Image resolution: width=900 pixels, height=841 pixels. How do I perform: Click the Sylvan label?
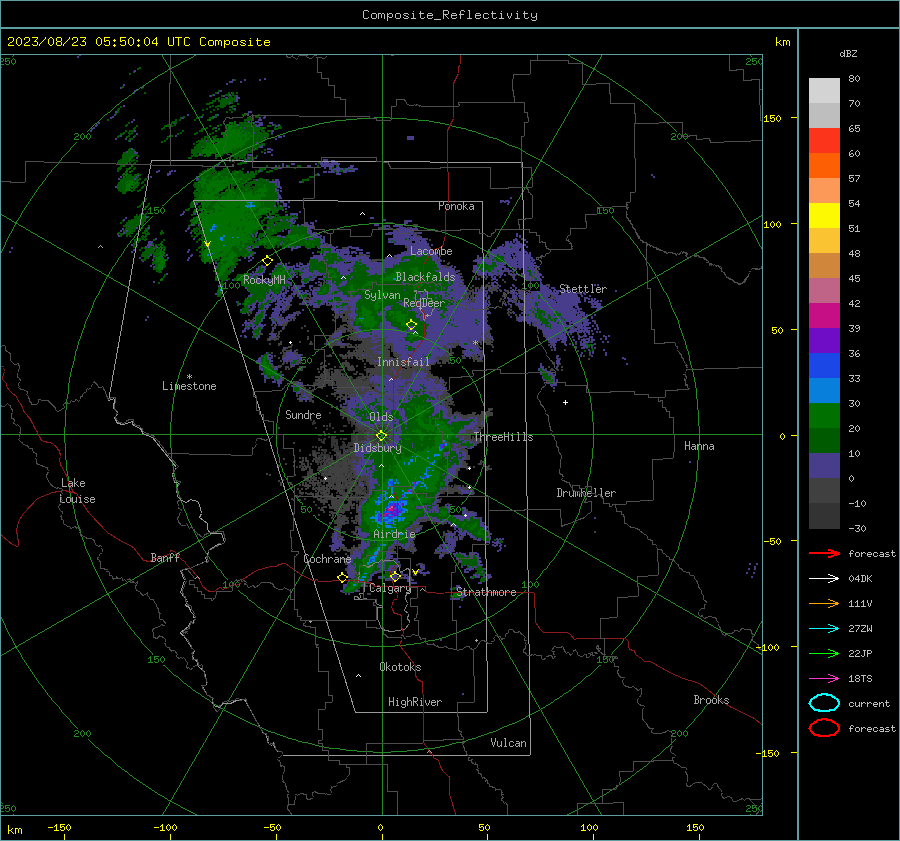(382, 295)
